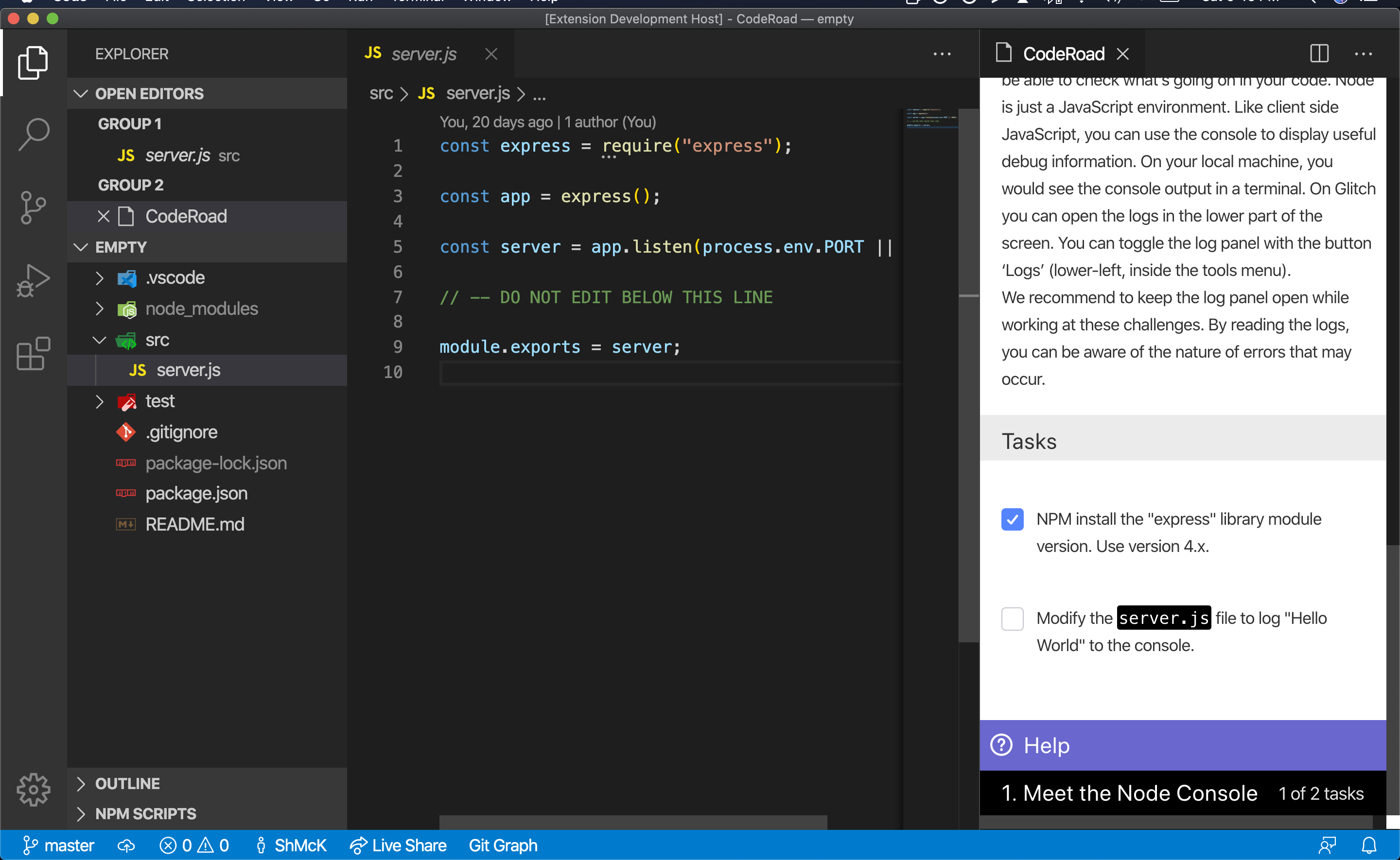This screenshot has height=860, width=1400.
Task: Select the CodeRoad tab
Action: (1063, 54)
